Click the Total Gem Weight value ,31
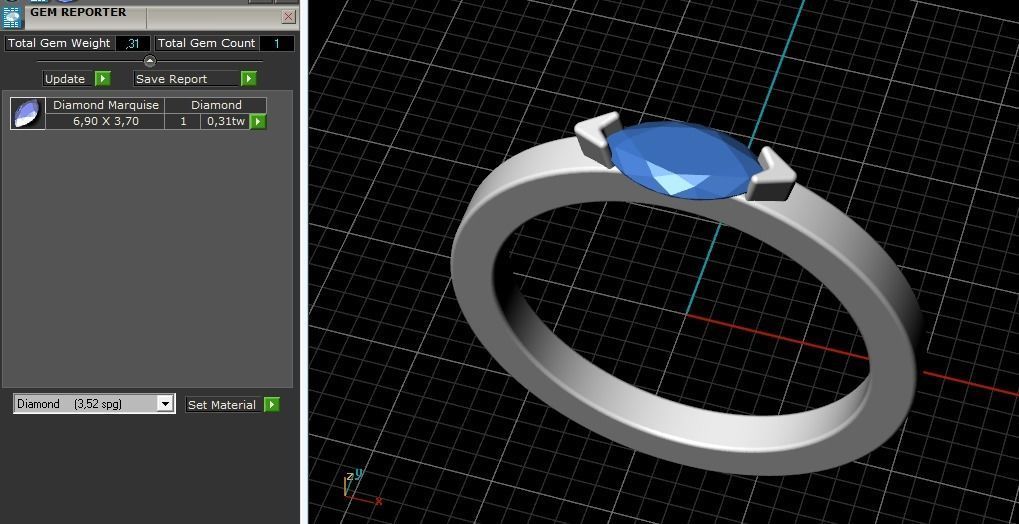The image size is (1019, 524). click(x=133, y=44)
